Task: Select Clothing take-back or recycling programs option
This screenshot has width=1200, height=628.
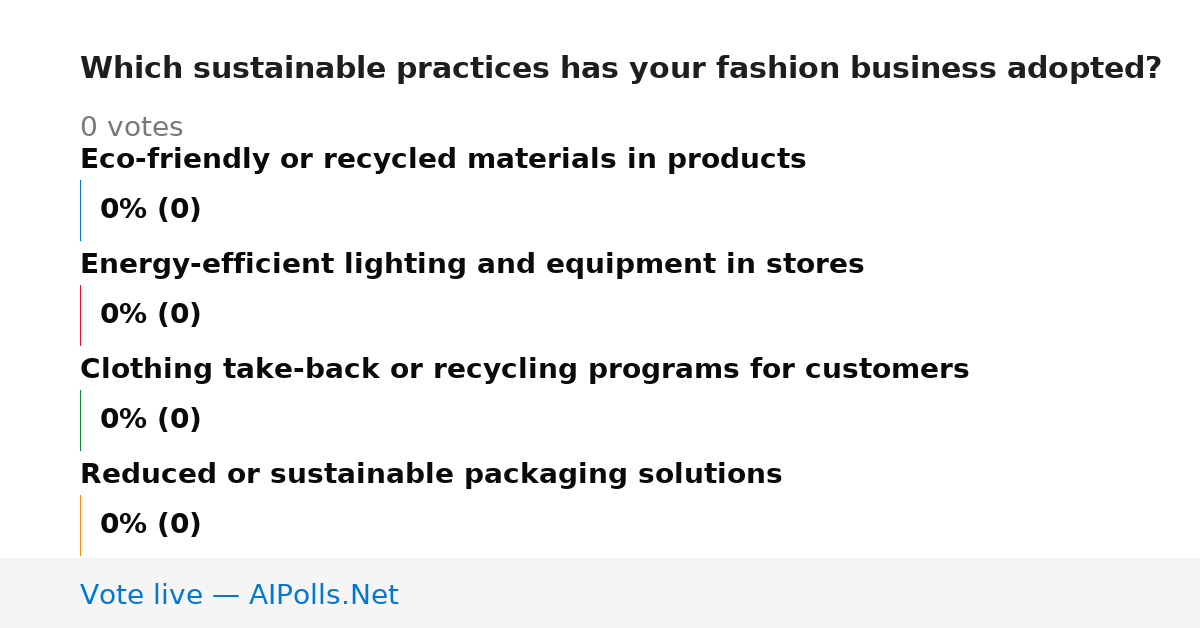Action: (525, 370)
